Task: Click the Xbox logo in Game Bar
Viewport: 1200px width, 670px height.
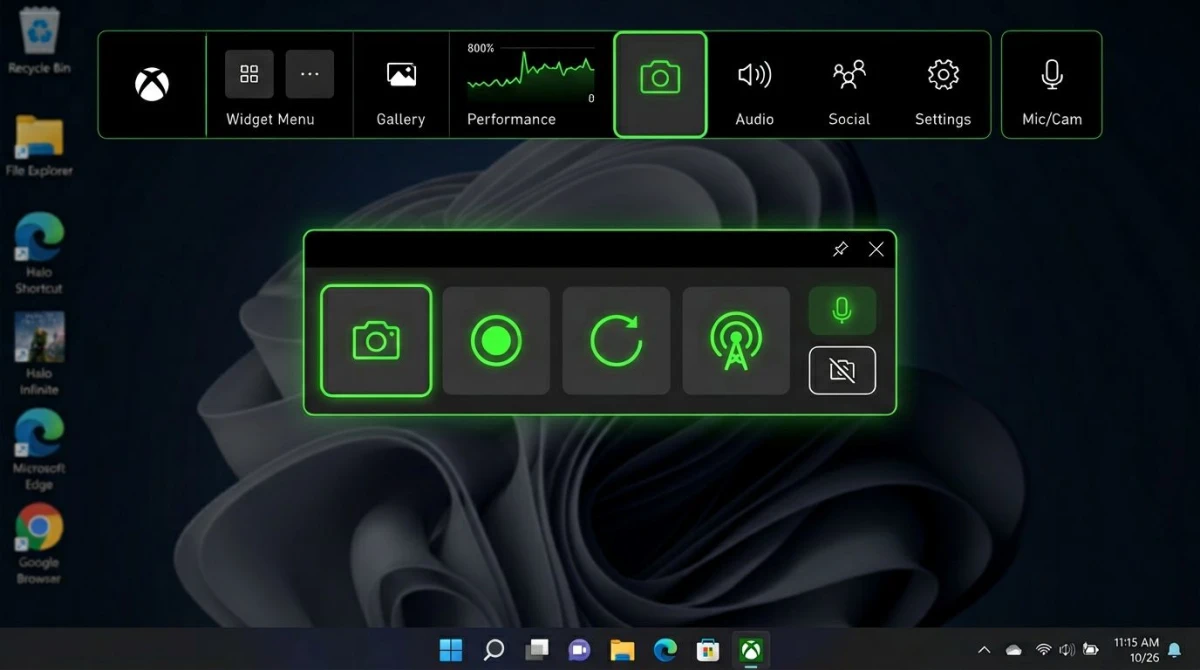Action: point(152,85)
